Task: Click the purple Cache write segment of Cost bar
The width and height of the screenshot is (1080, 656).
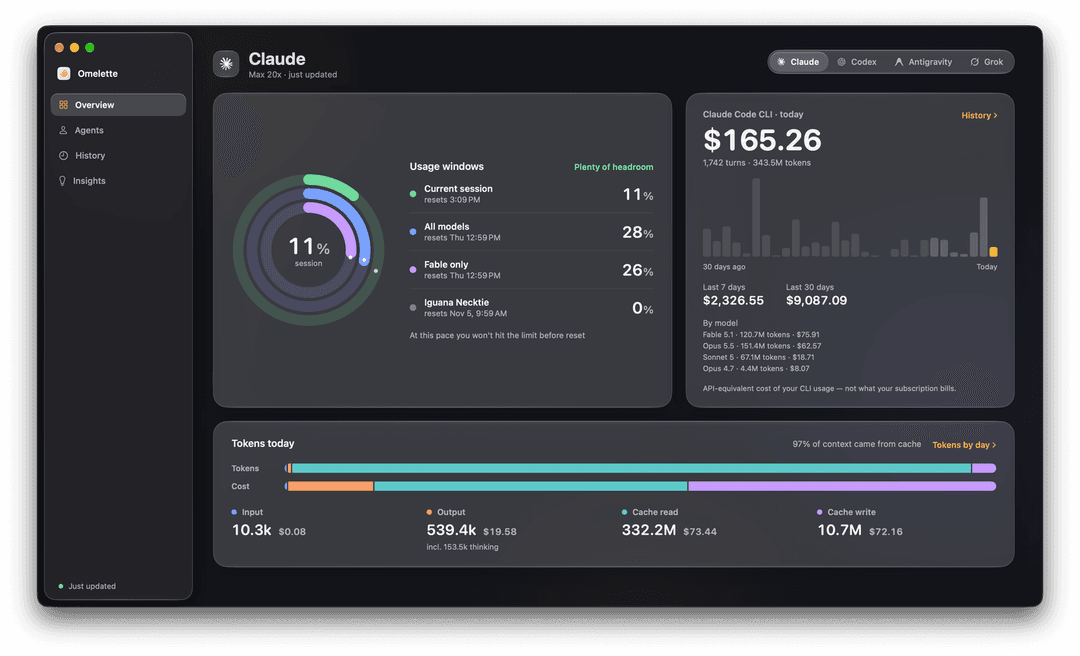Action: click(x=842, y=486)
